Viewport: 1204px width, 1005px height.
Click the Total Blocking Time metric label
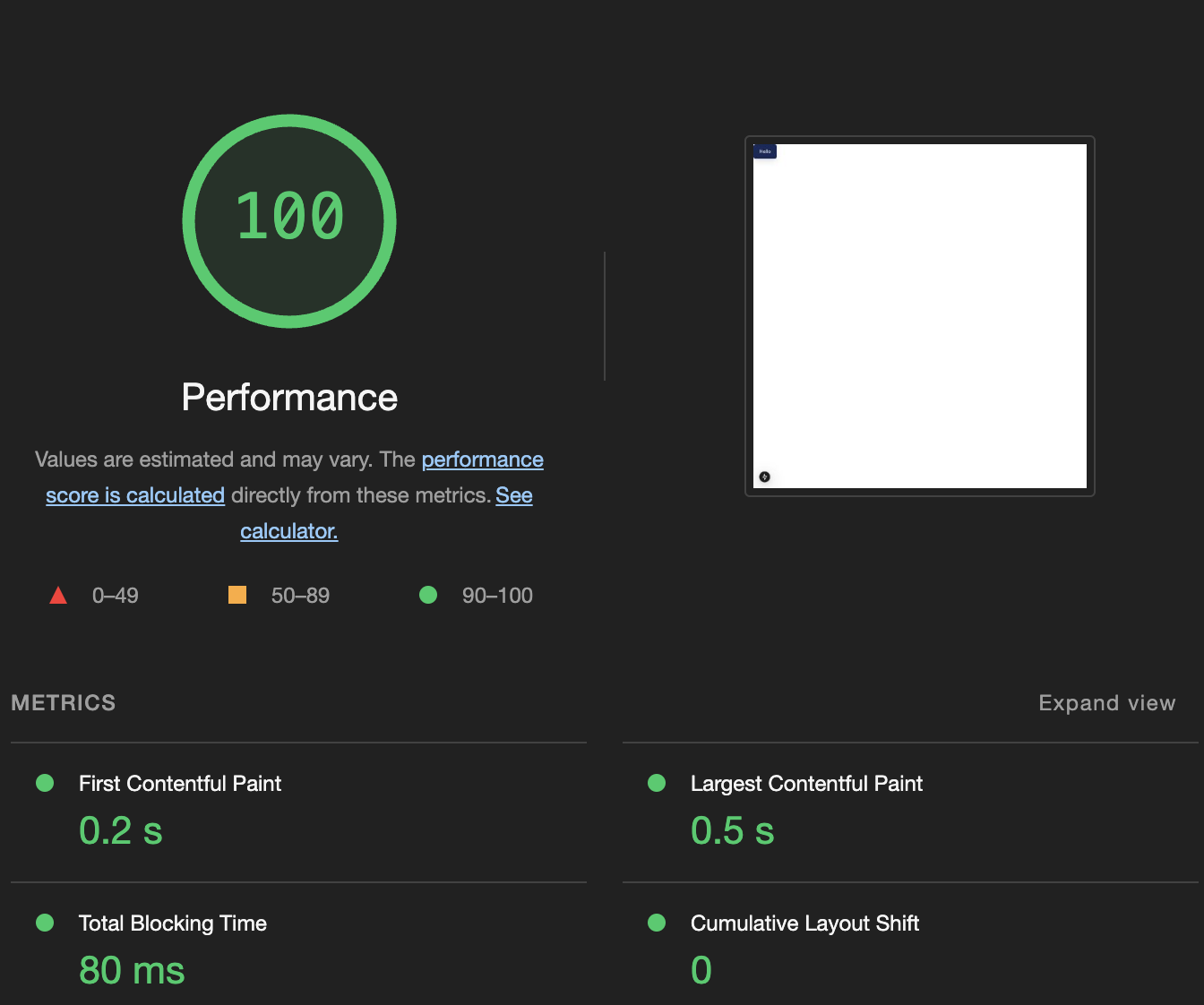point(173,923)
